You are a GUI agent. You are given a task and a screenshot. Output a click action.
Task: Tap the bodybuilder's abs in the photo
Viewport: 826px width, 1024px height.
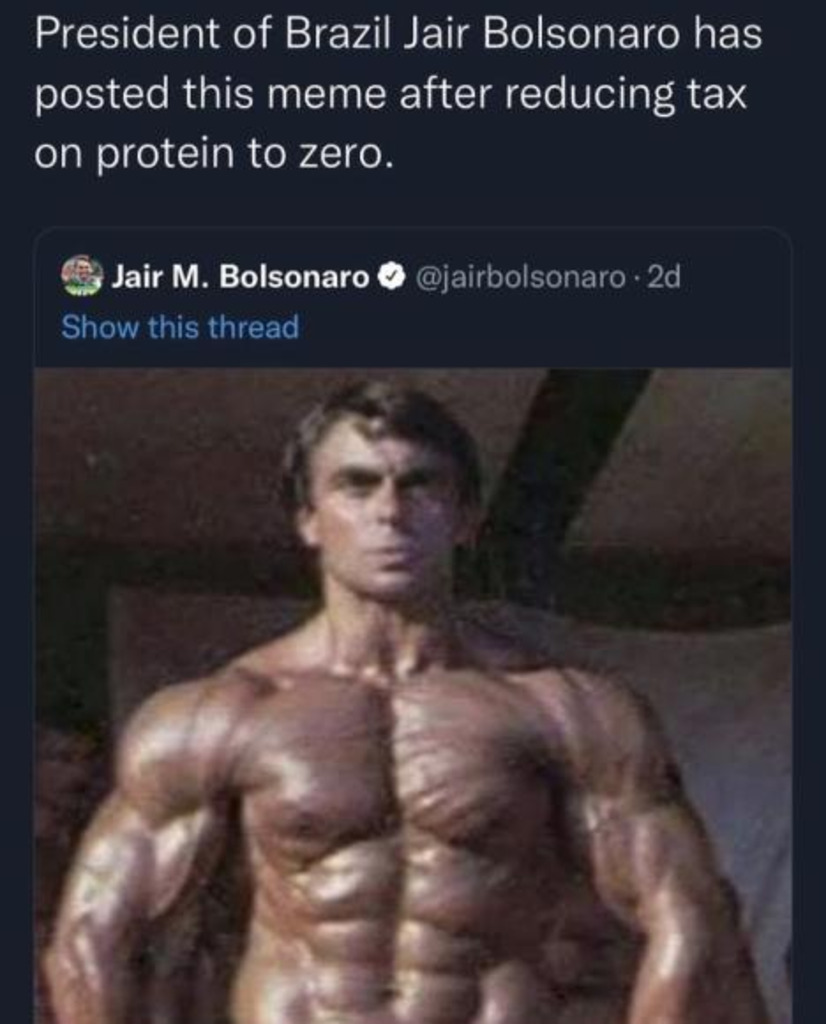(x=400, y=940)
